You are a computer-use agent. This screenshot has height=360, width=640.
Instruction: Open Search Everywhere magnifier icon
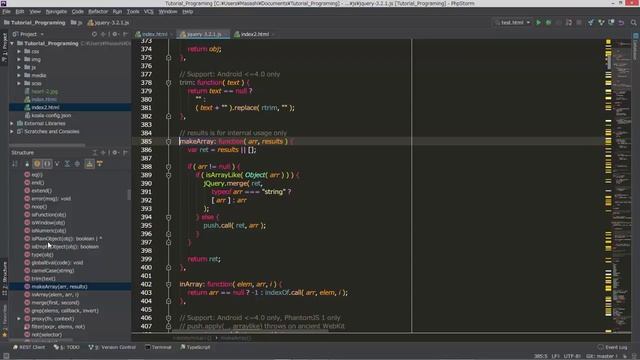pyautogui.click(x=633, y=22)
